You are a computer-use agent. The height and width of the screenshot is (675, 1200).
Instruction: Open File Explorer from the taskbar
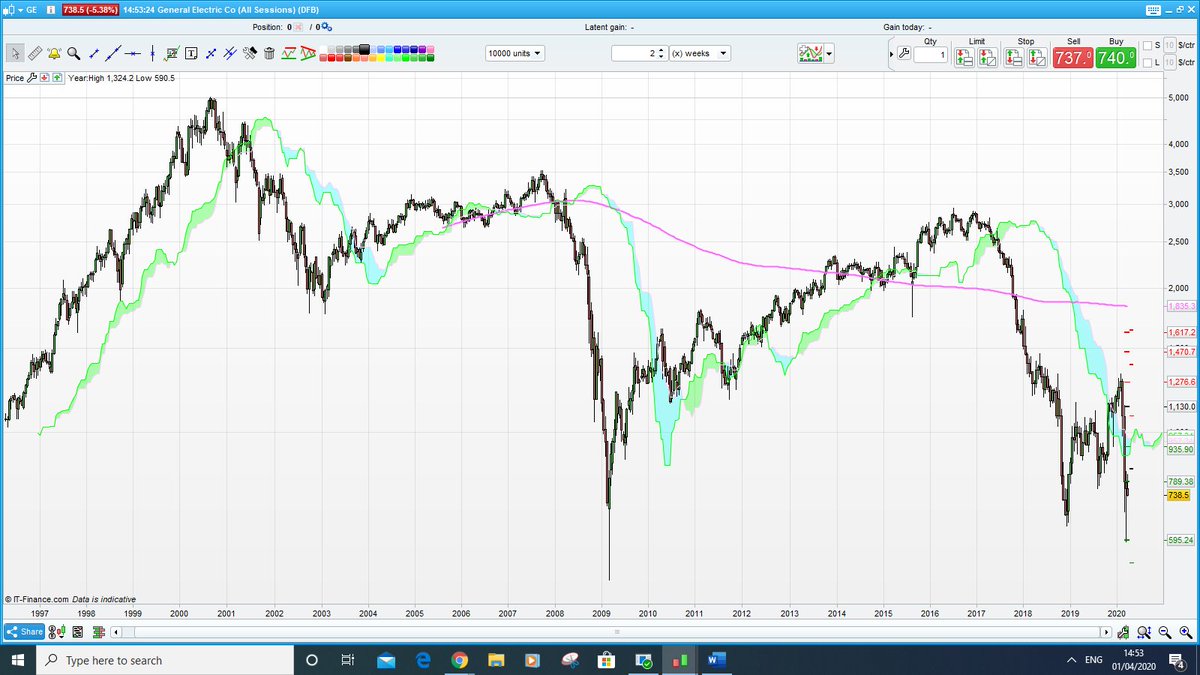tap(496, 660)
